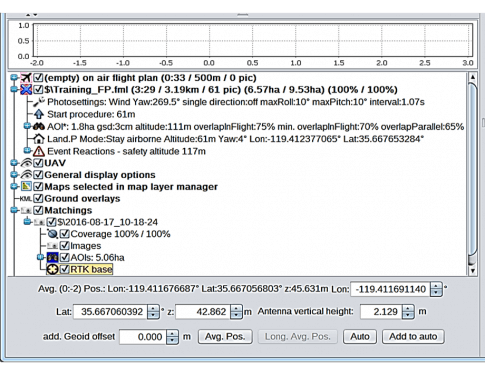Image resolution: width=485 pixels, height=375 pixels.
Task: Click the add. Geoid offset field
Action: (x=143, y=337)
